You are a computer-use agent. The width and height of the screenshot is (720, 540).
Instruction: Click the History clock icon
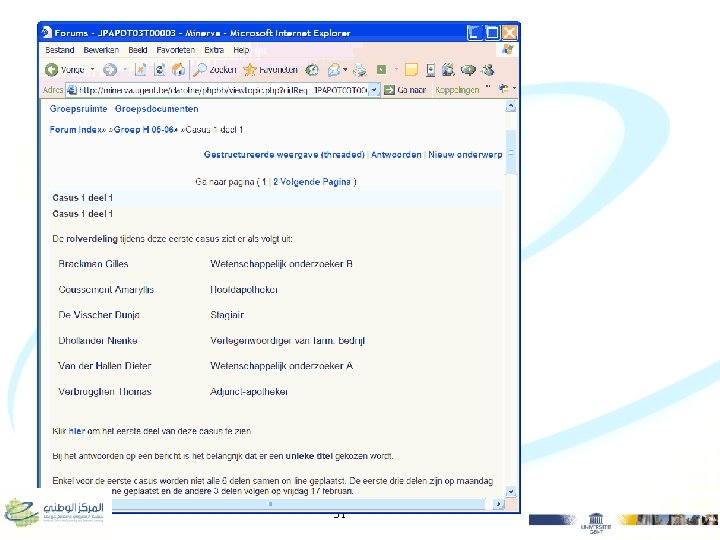click(x=312, y=70)
